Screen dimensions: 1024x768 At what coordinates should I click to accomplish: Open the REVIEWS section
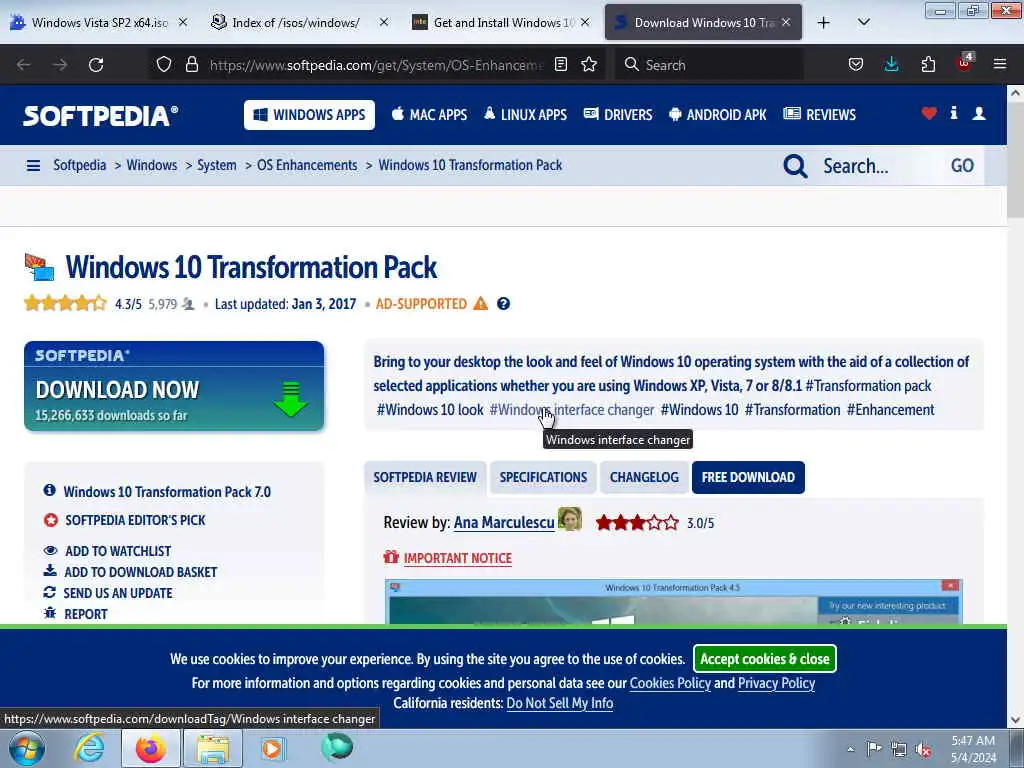point(820,115)
